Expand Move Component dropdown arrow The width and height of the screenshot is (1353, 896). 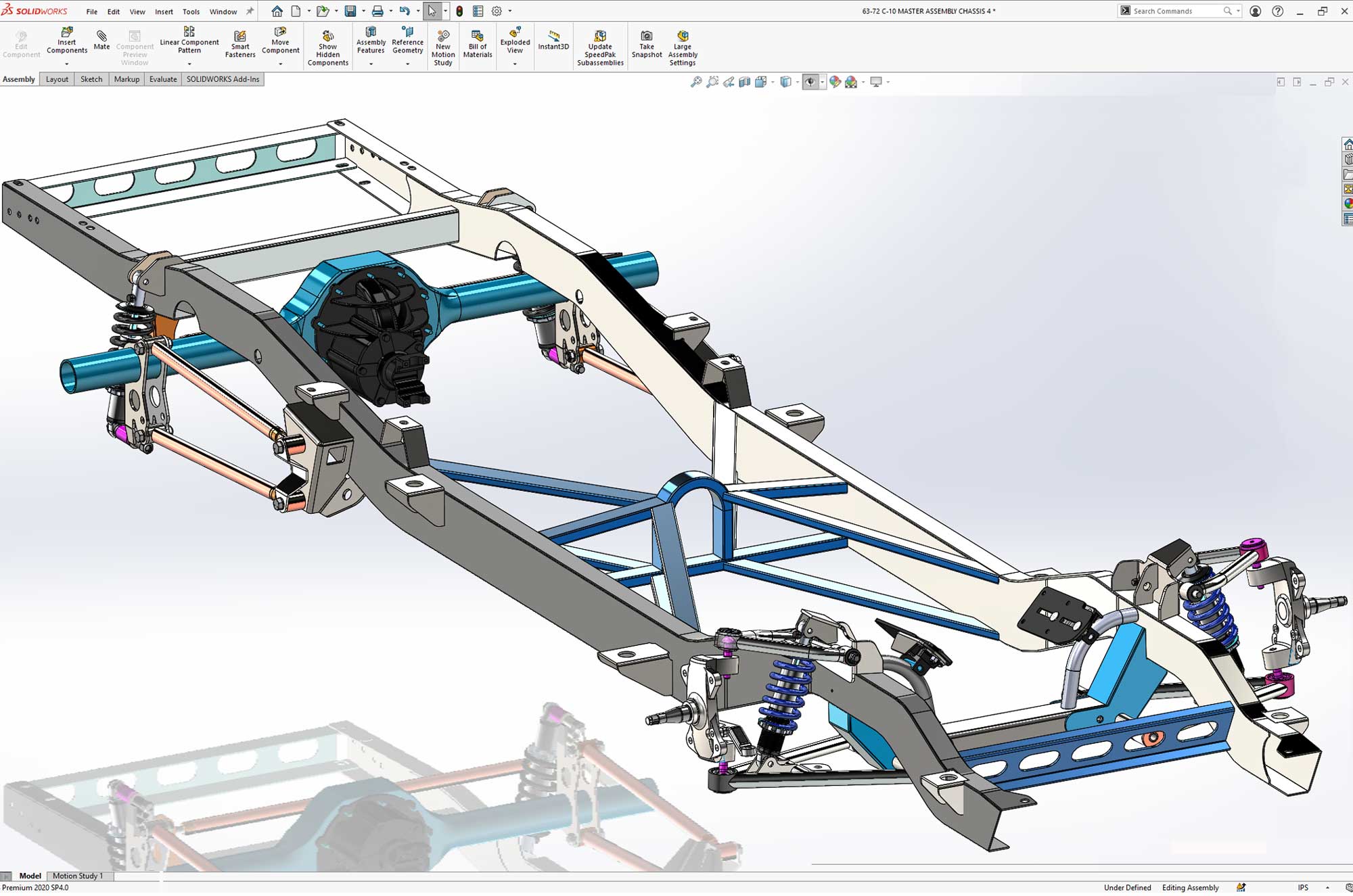pyautogui.click(x=280, y=64)
